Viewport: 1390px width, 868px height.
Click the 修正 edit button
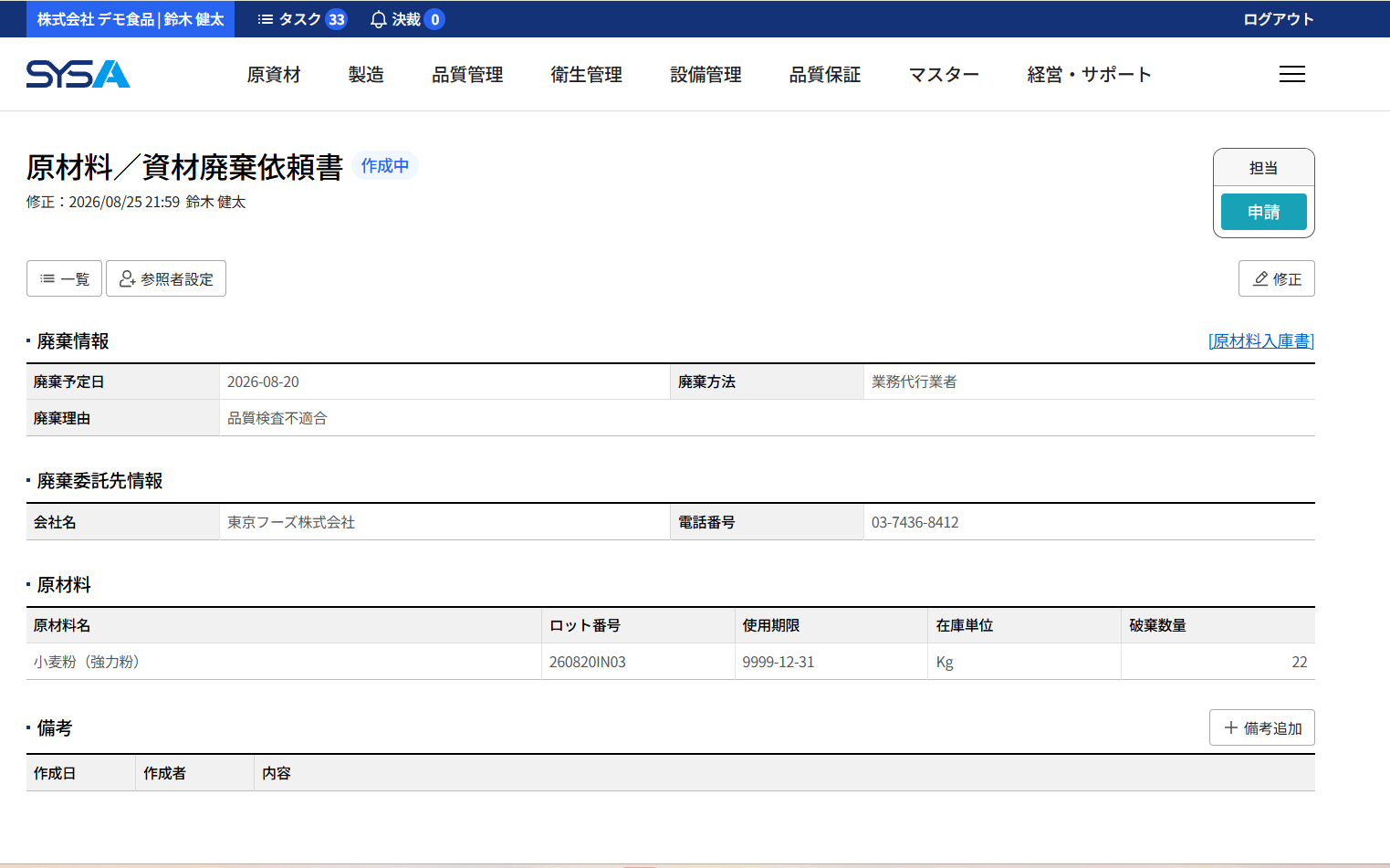(1276, 278)
